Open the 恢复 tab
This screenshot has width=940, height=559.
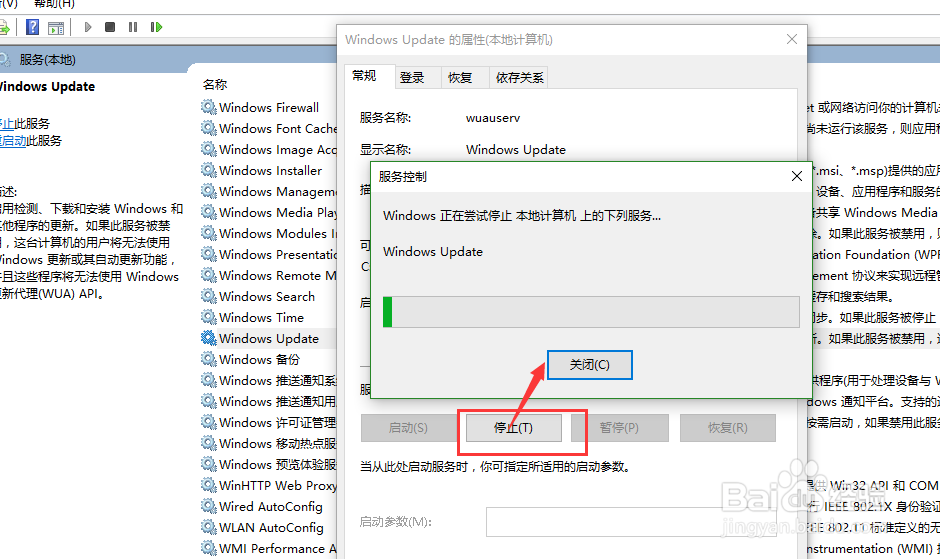click(460, 77)
